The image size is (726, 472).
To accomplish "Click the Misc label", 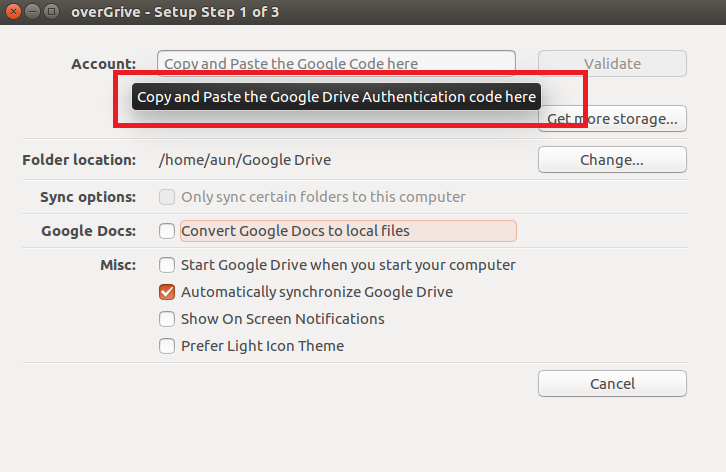I will [x=118, y=265].
